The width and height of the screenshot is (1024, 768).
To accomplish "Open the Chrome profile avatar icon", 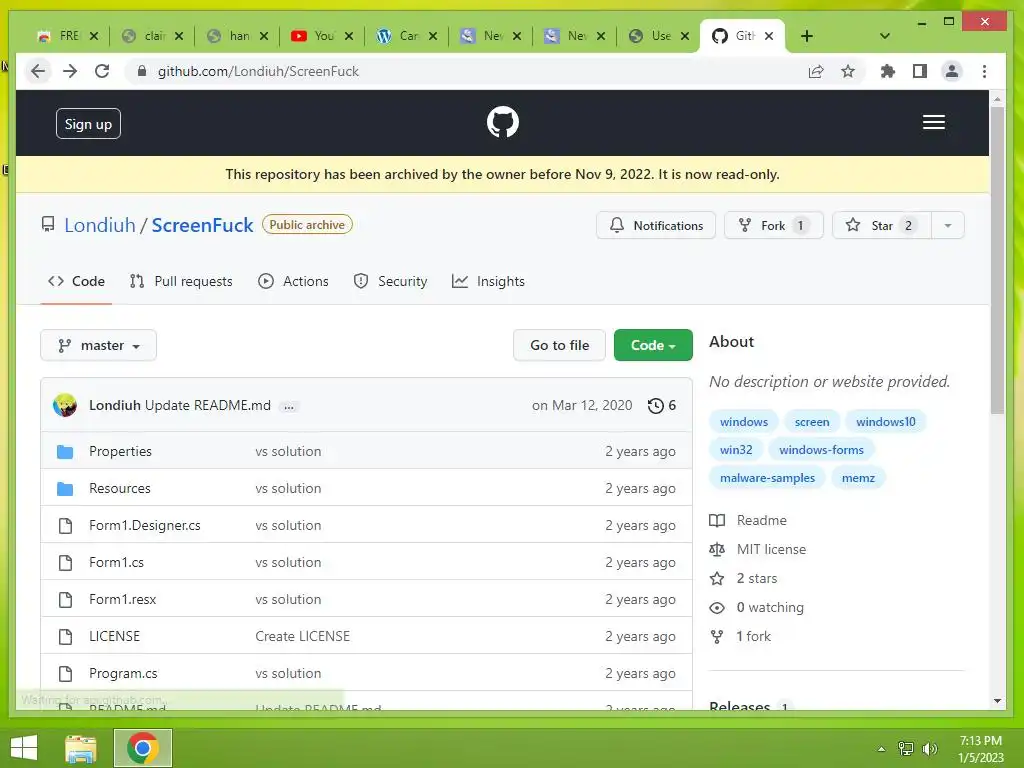I will pos(952,71).
